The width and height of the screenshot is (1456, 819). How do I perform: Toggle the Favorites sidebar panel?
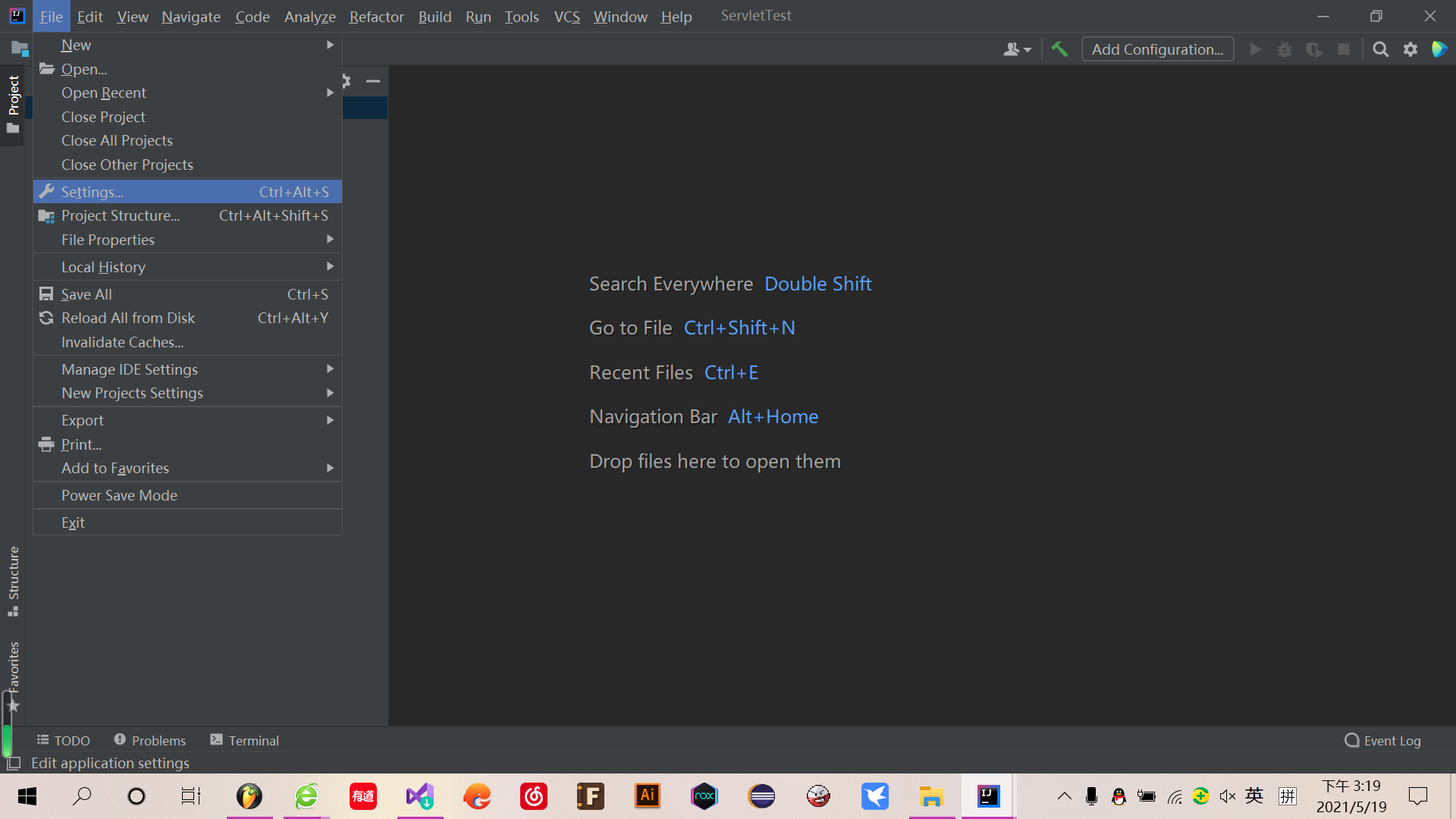13,667
